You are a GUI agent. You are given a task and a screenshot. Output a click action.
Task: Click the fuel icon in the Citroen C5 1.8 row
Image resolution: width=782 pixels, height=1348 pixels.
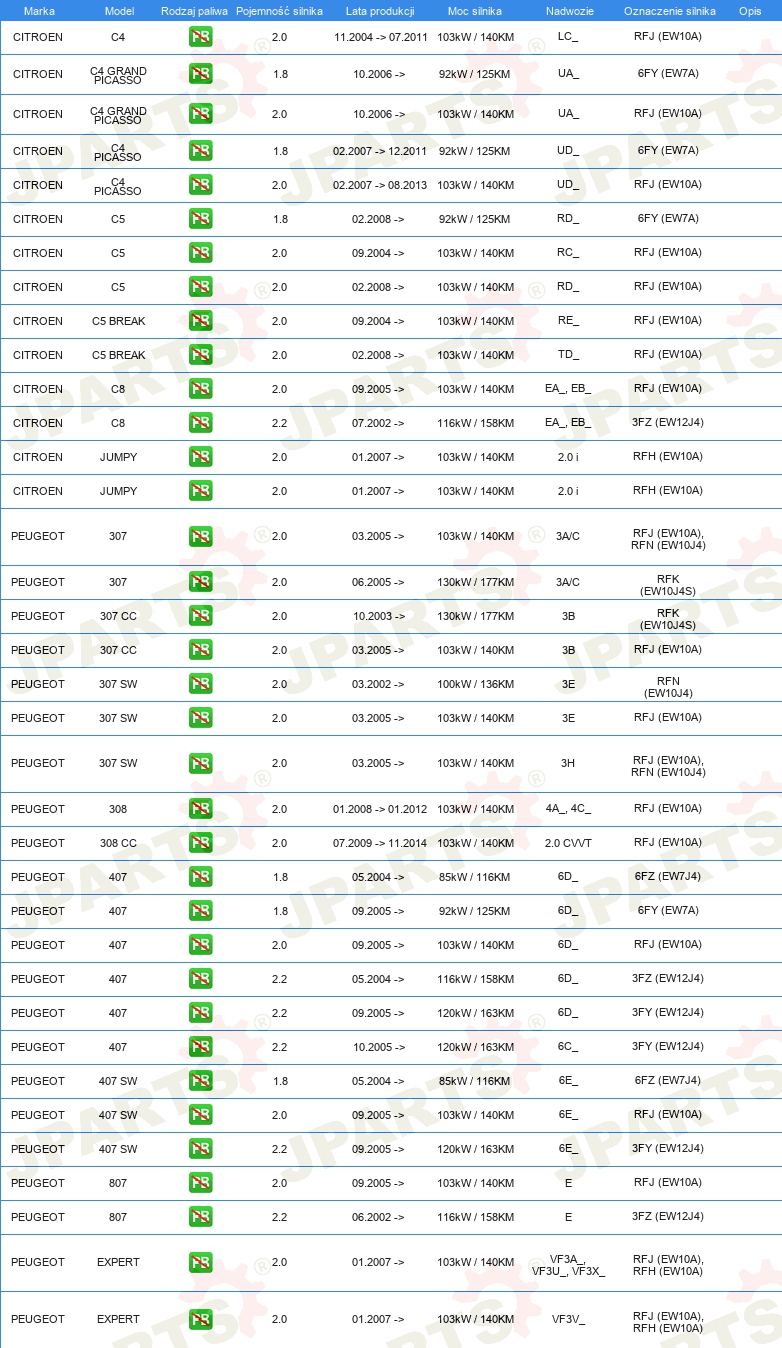[201, 220]
